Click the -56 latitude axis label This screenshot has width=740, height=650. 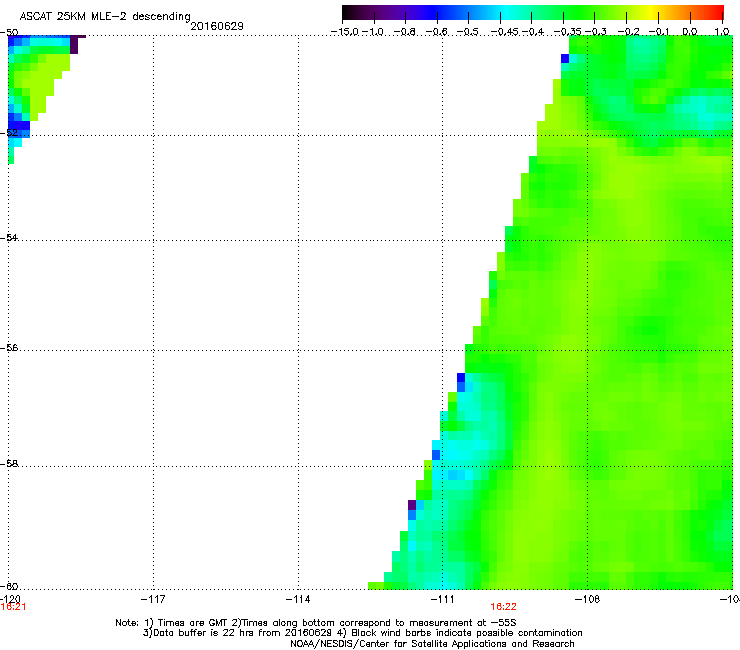(9, 348)
